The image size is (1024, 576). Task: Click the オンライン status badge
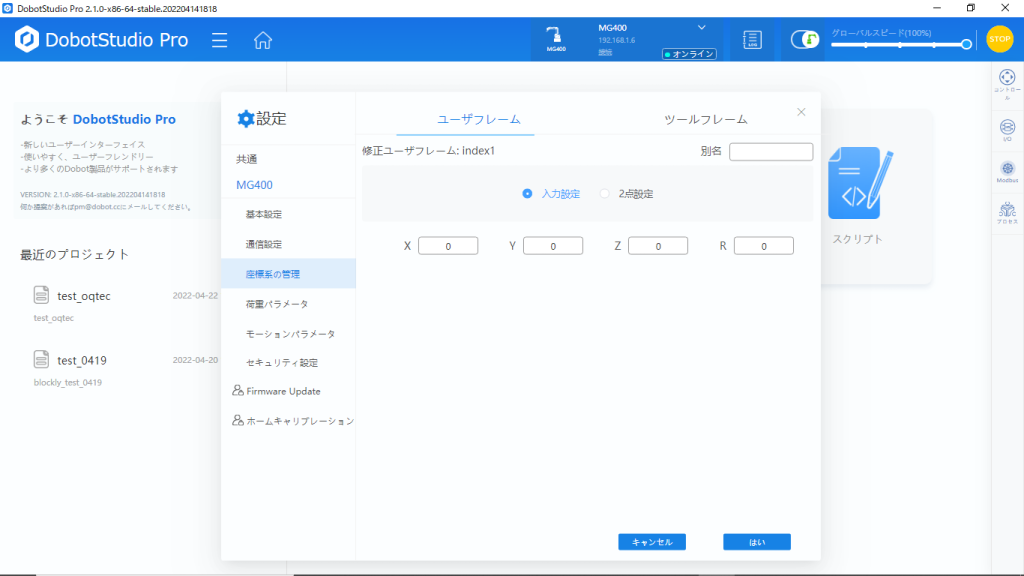coord(689,54)
